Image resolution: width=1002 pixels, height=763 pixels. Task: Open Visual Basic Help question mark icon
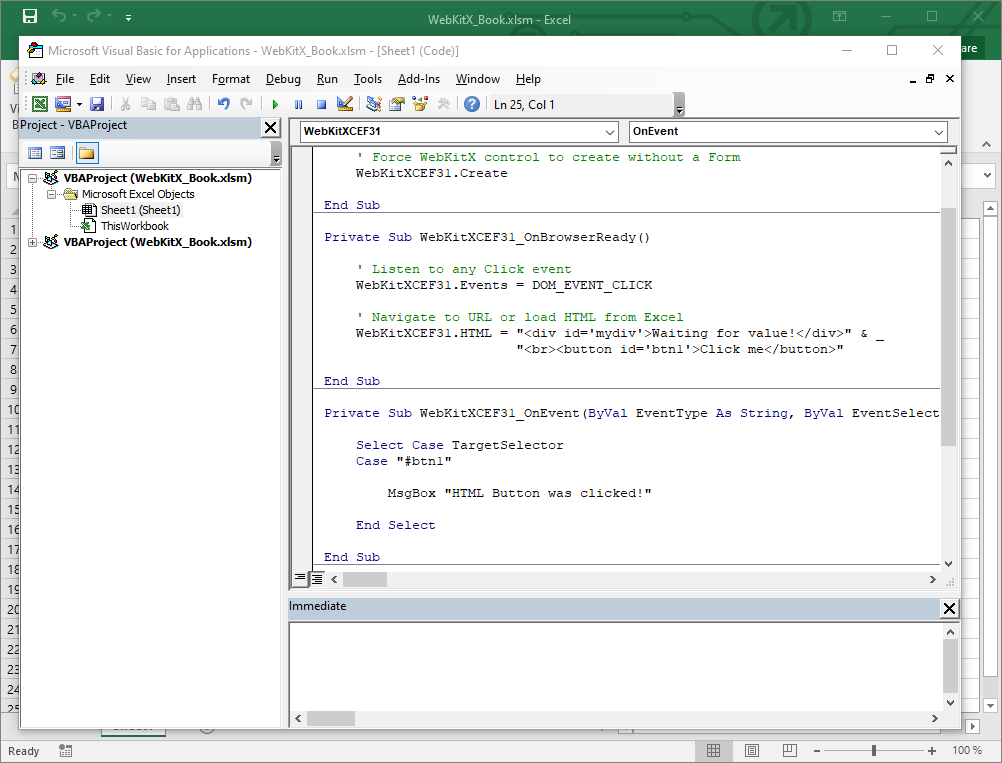pyautogui.click(x=472, y=104)
